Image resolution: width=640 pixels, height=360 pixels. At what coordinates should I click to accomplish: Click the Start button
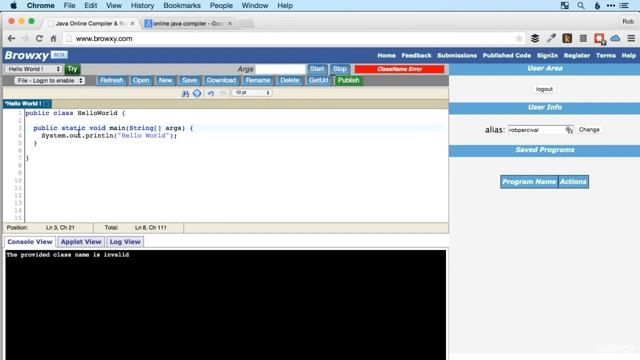point(317,69)
